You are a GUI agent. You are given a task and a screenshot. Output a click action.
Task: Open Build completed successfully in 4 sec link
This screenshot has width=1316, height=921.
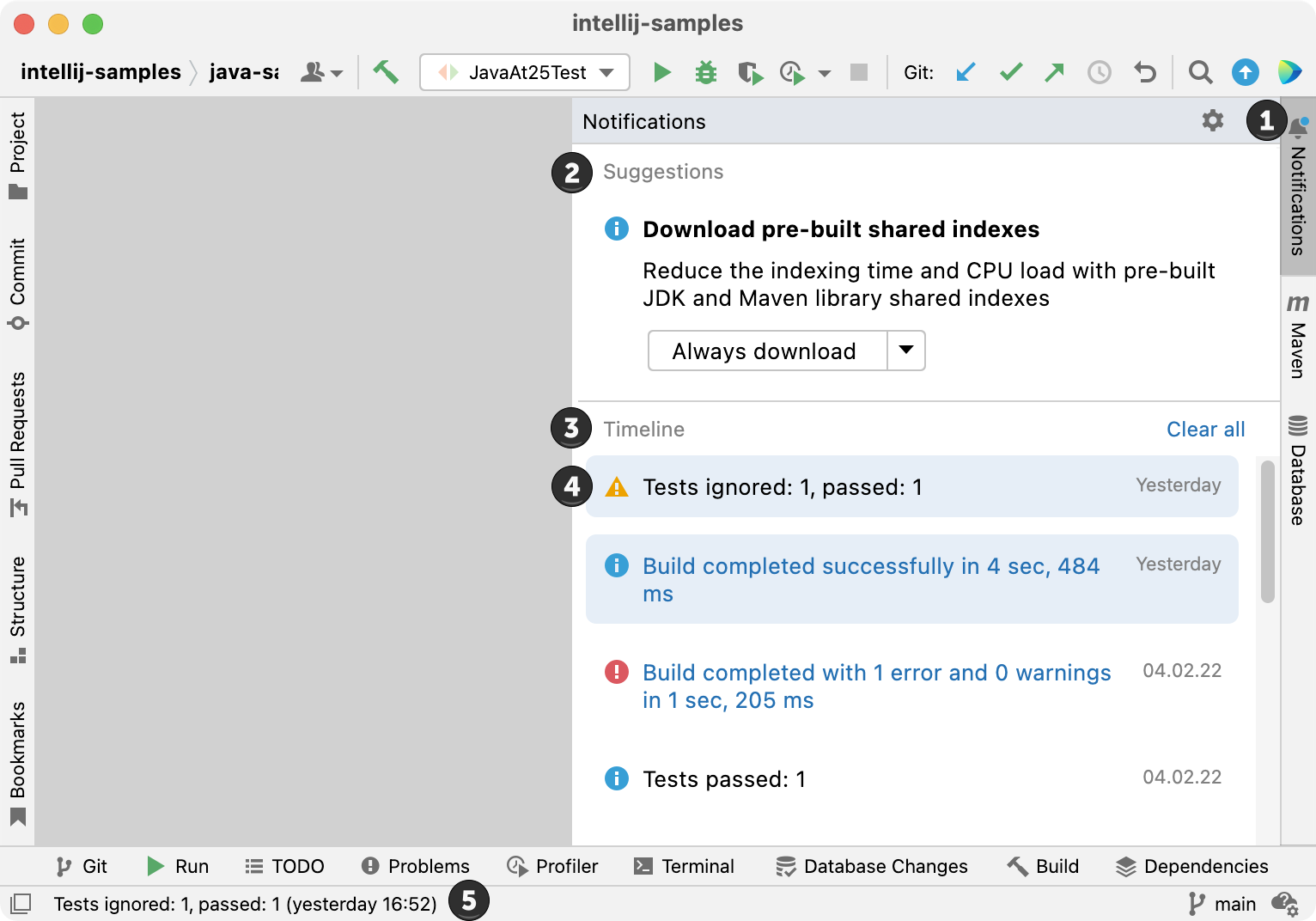[871, 580]
